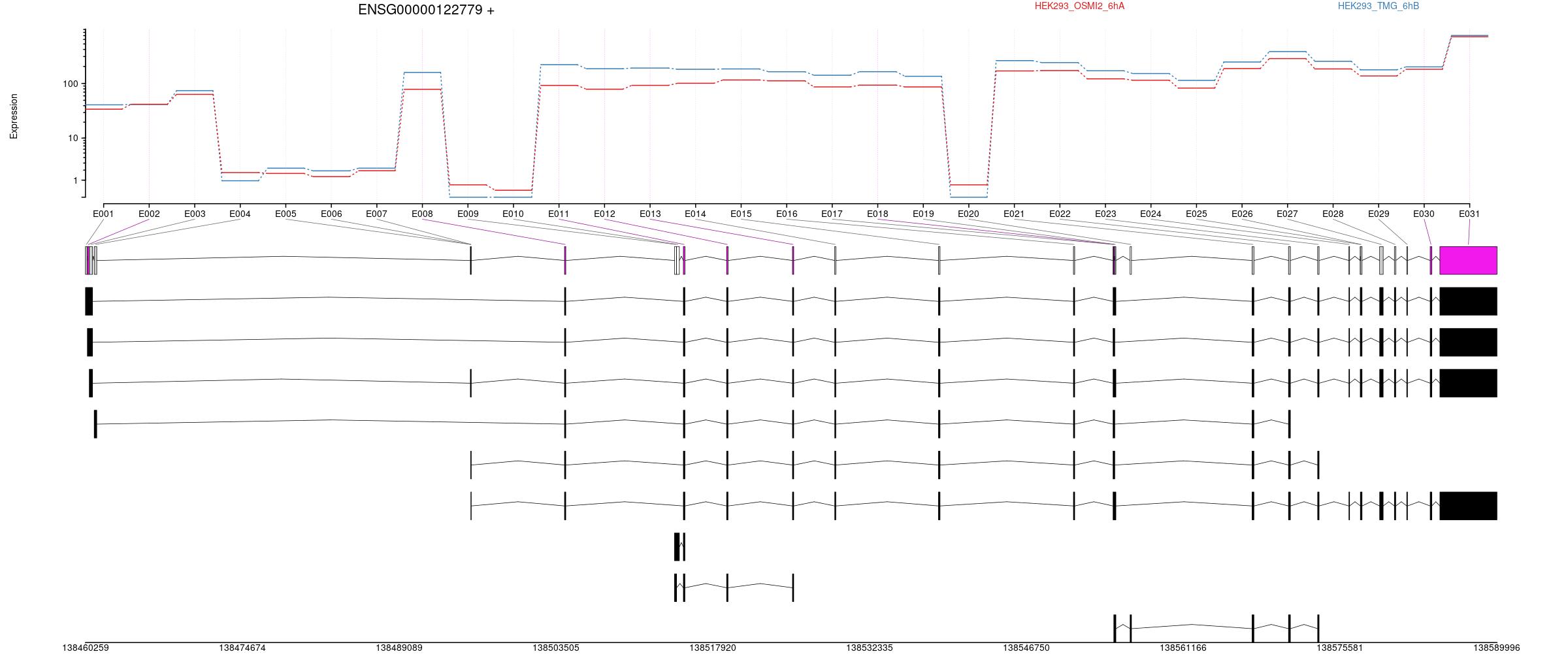Viewport: 1568px width, 660px height.
Task: Click the Expression y-axis label
Action: 14,116
